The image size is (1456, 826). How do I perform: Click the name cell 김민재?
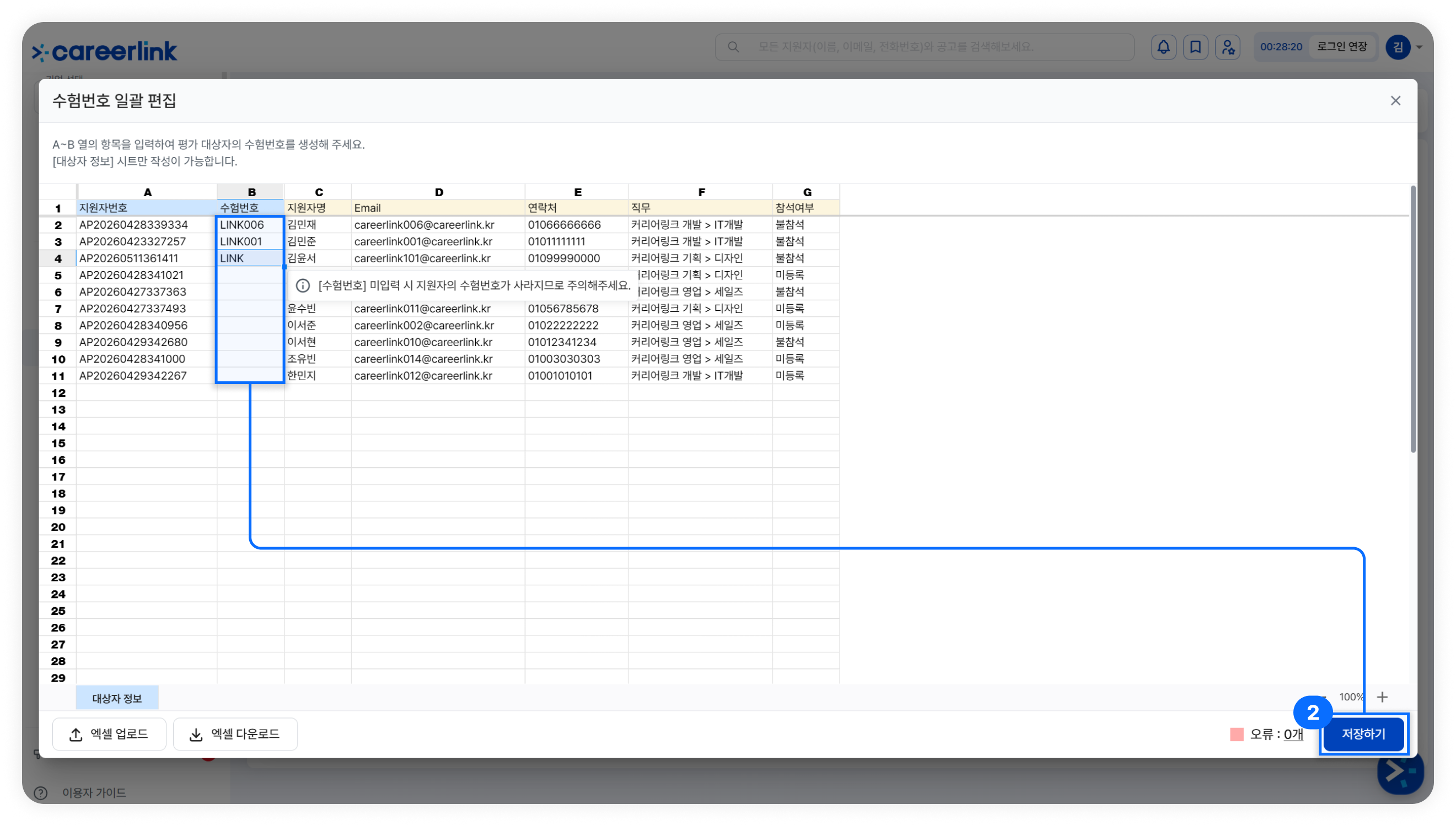(318, 225)
